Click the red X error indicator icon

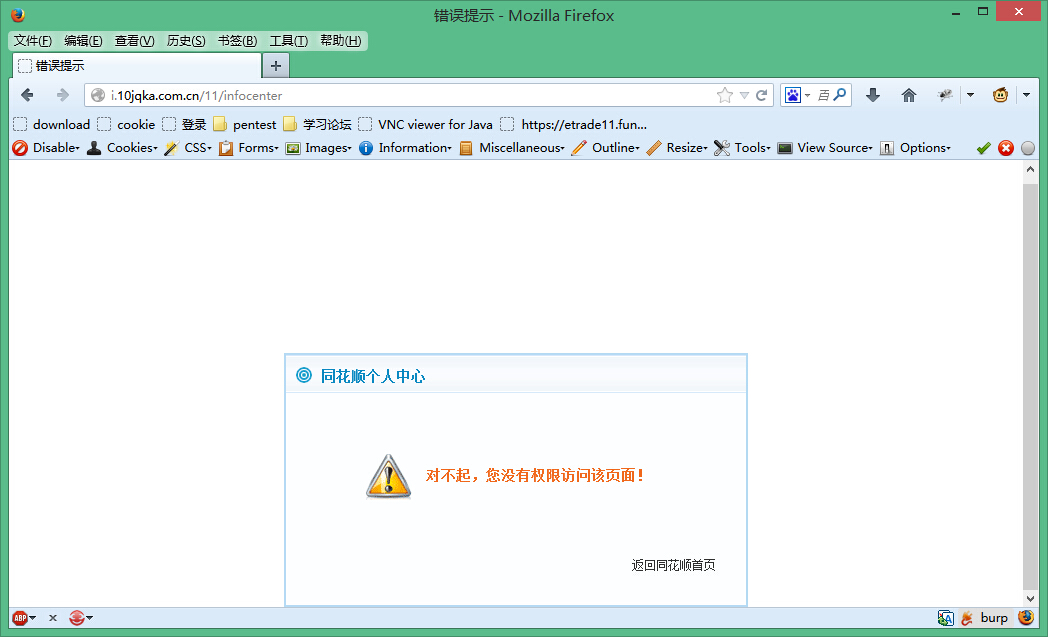tap(1006, 148)
